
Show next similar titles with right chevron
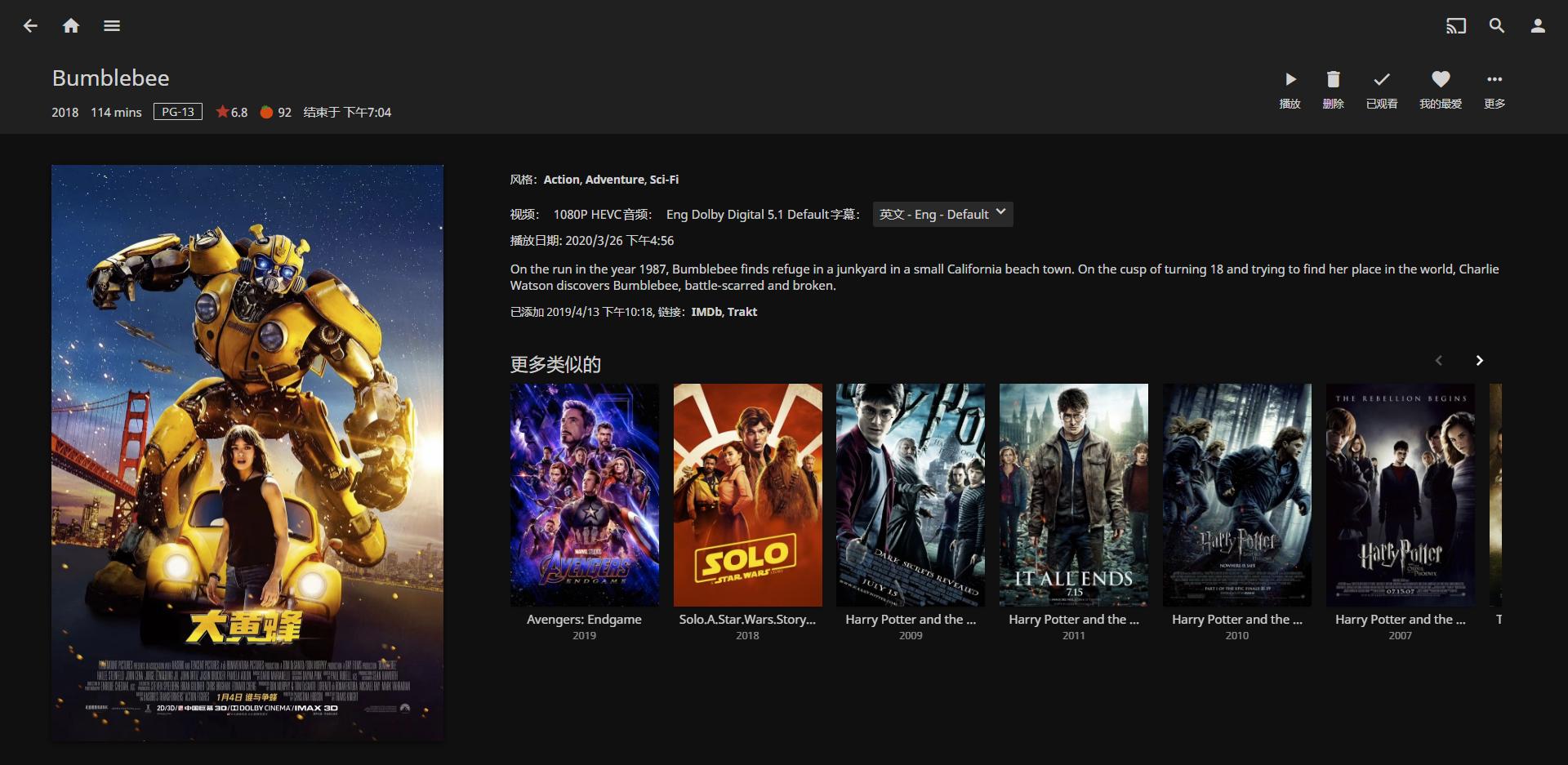pos(1479,361)
